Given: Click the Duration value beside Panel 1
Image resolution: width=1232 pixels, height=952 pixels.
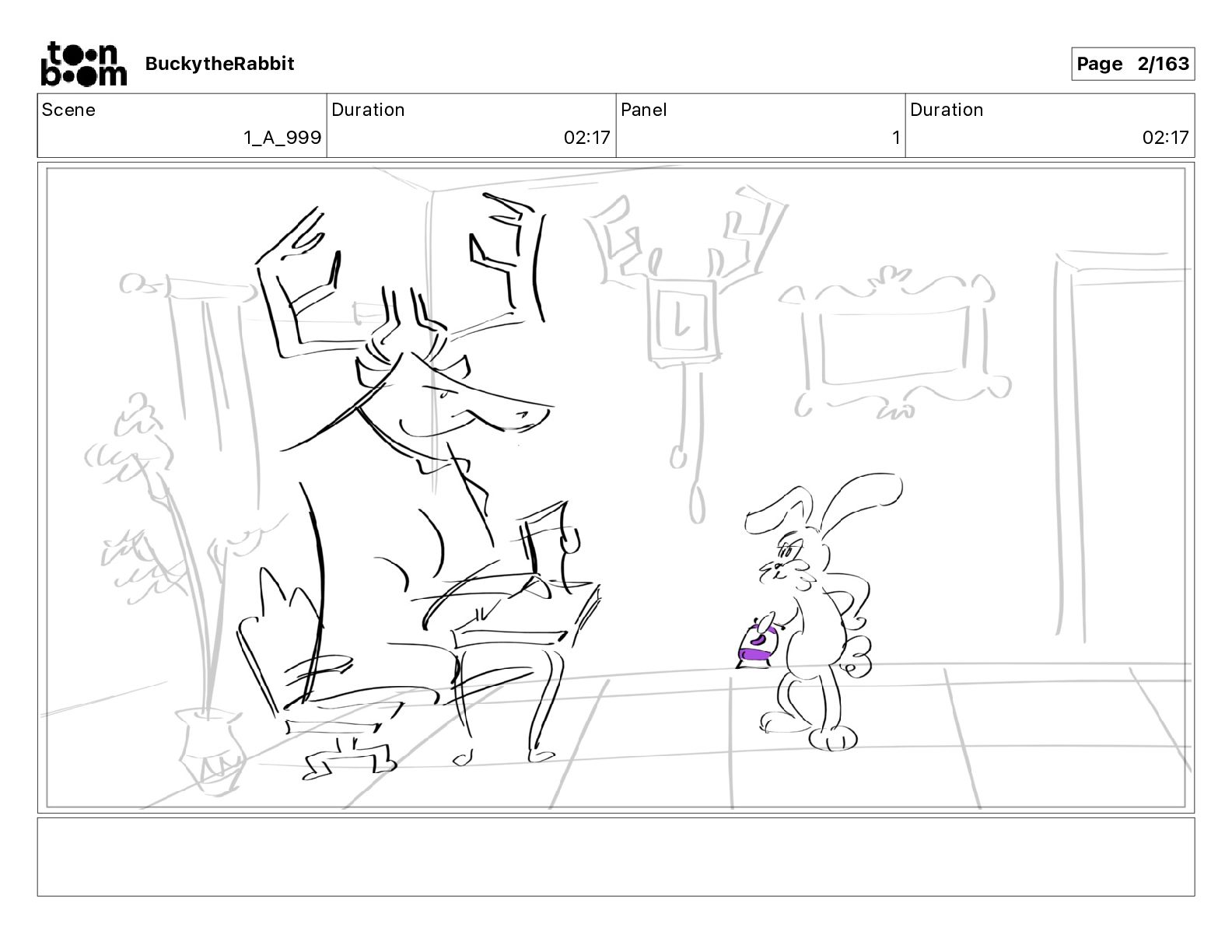Looking at the screenshot, I should [x=1165, y=138].
